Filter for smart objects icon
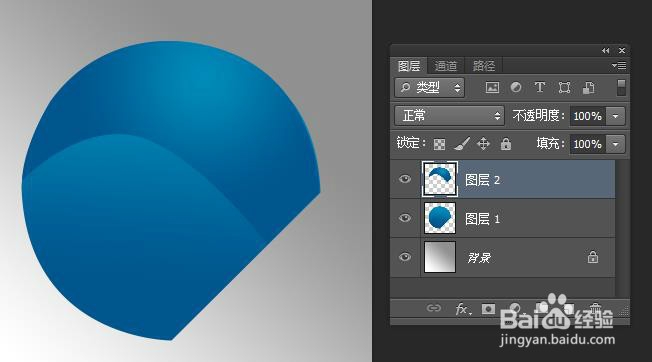The width and height of the screenshot is (652, 362). point(588,88)
